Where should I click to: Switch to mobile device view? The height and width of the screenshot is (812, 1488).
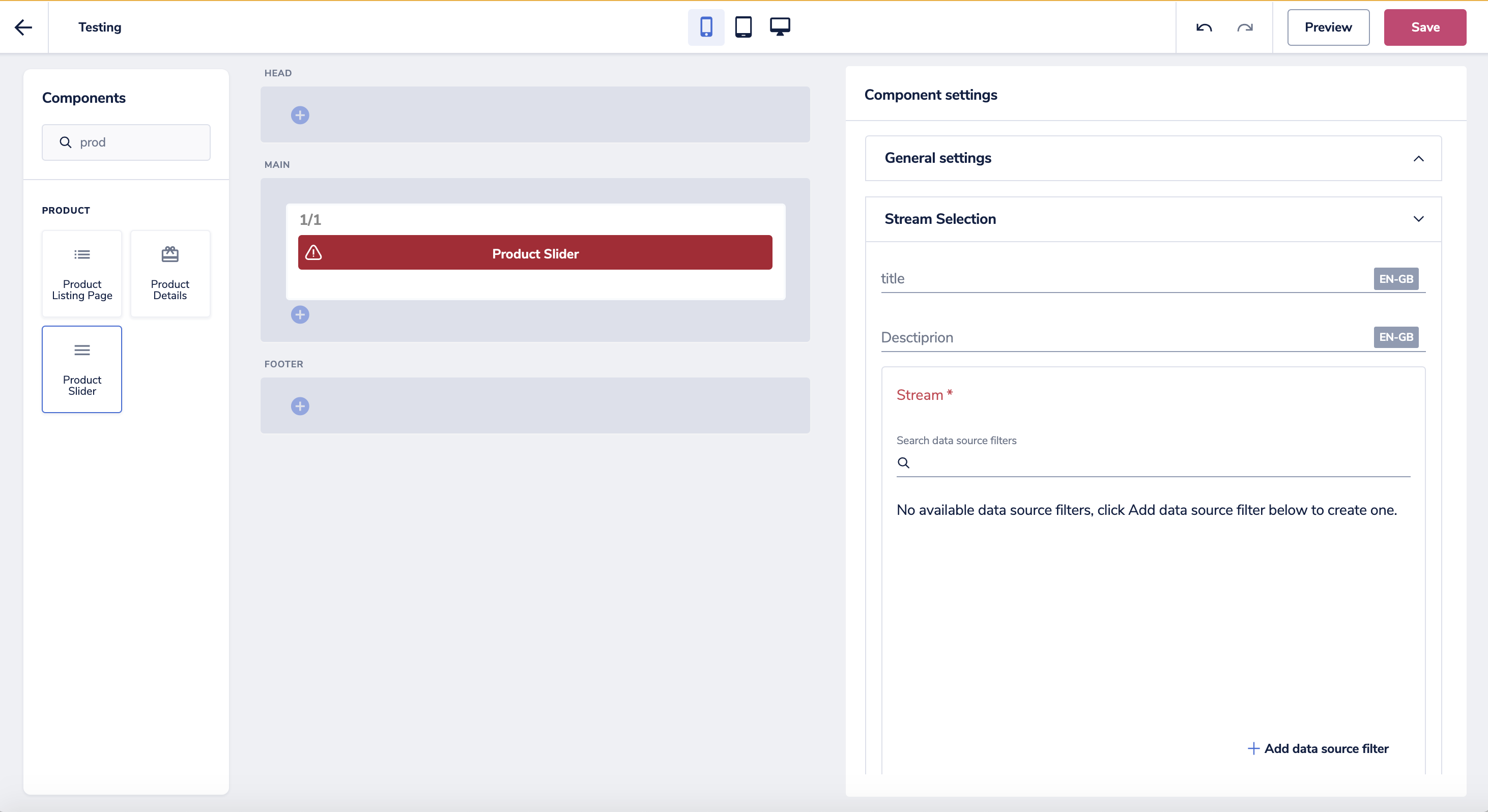tap(706, 27)
